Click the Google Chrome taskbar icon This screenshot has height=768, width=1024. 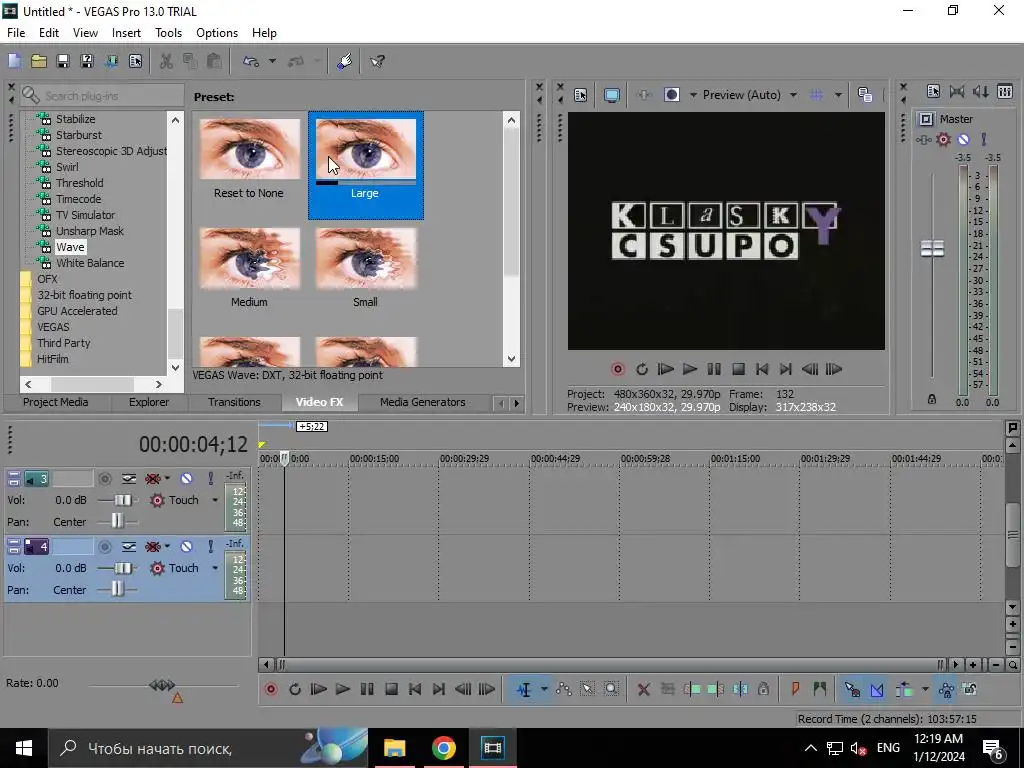point(443,748)
